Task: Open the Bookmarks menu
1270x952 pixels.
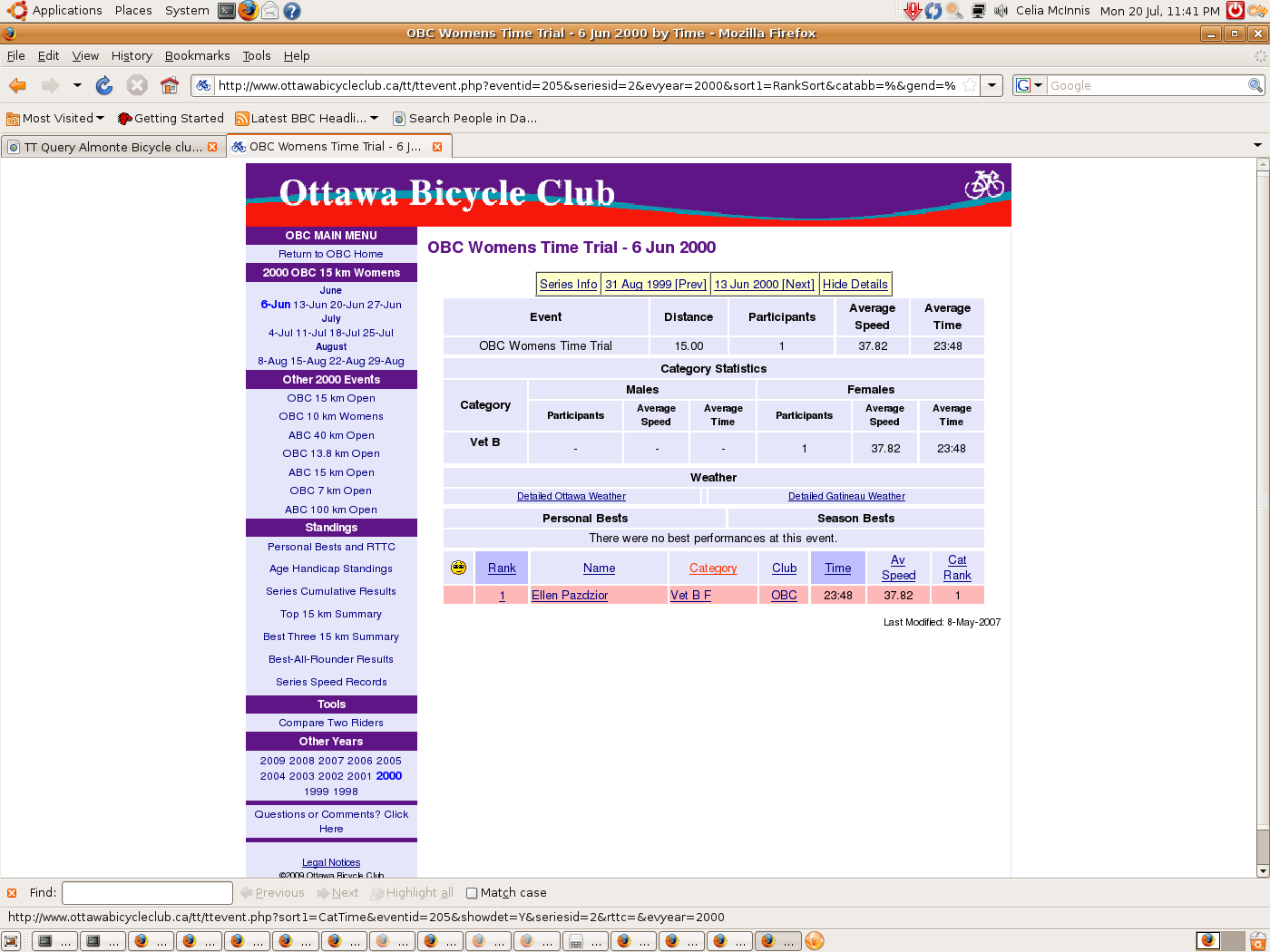Action: coord(197,55)
